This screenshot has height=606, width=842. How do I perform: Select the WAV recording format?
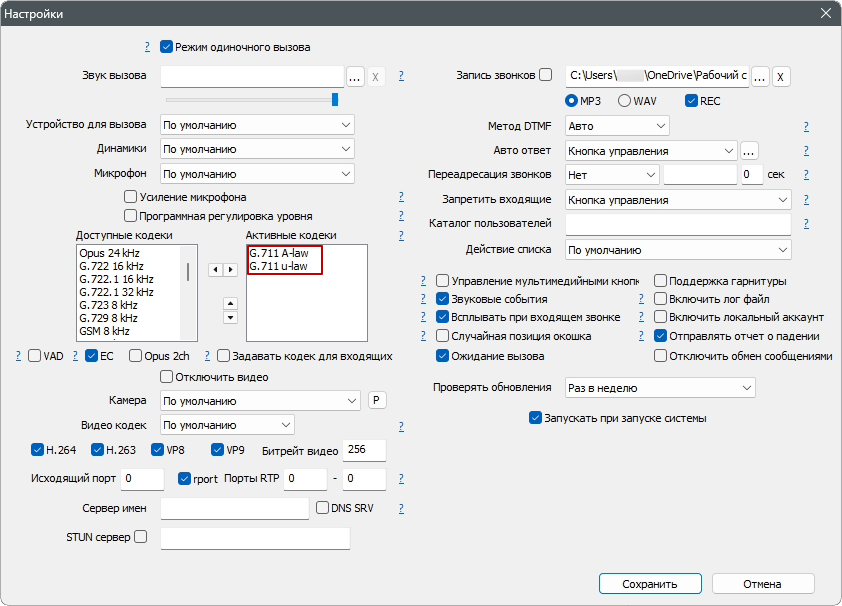[625, 101]
